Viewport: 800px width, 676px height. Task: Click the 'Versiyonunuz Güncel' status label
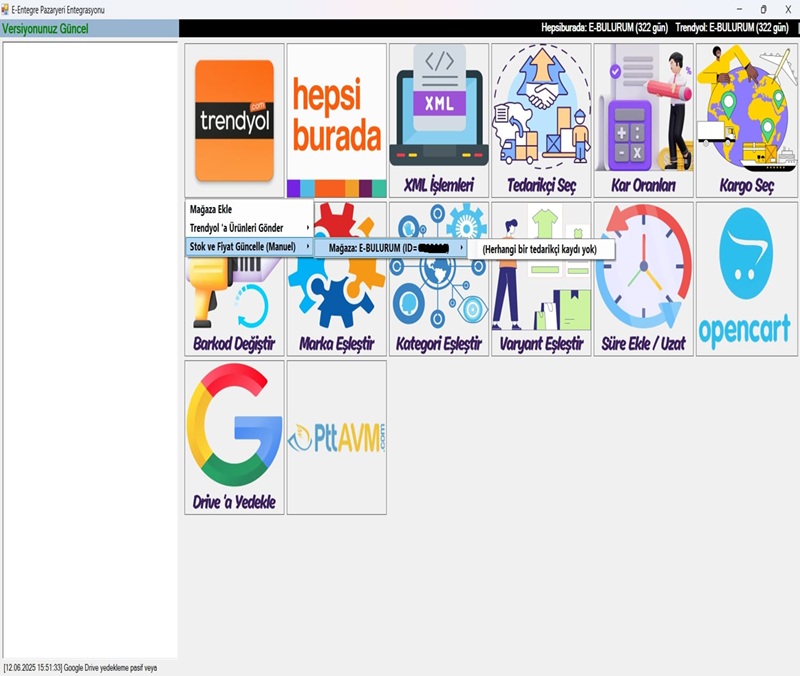(45, 29)
